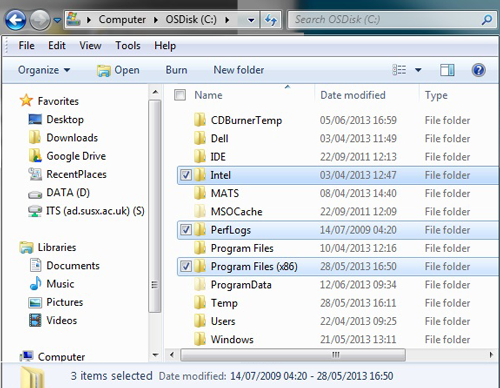
Task: Open the Edit menu
Action: pos(57,45)
